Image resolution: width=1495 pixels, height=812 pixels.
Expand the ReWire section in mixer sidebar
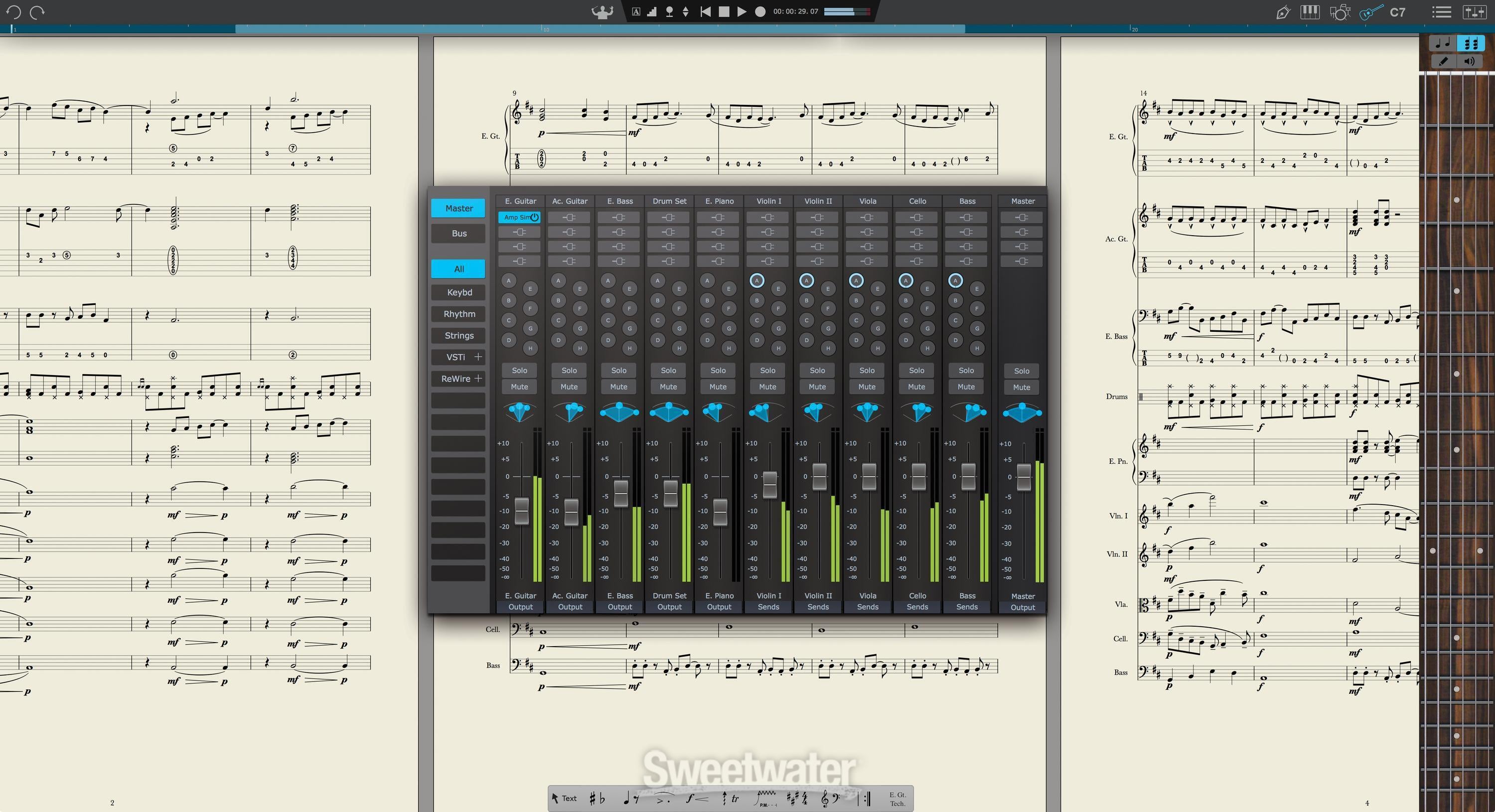coord(478,378)
